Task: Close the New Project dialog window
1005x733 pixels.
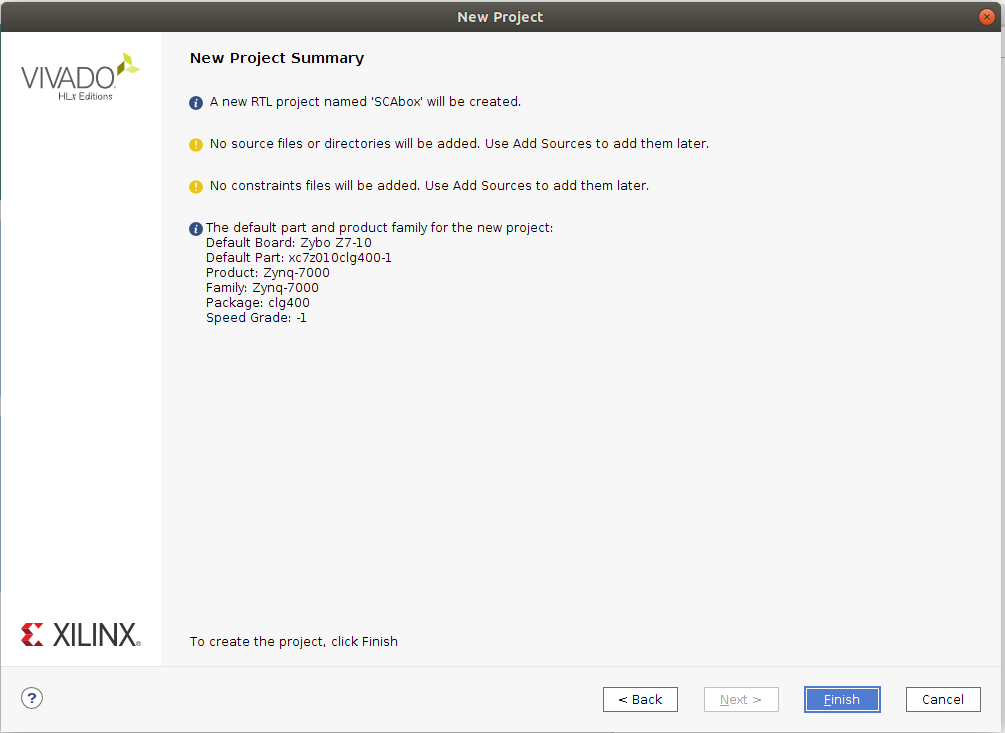Action: [987, 17]
